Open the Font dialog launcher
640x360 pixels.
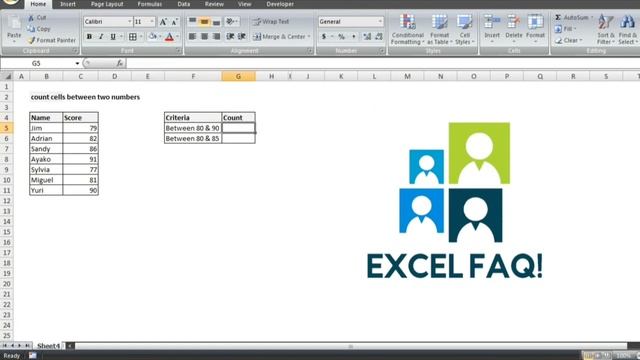click(178, 51)
